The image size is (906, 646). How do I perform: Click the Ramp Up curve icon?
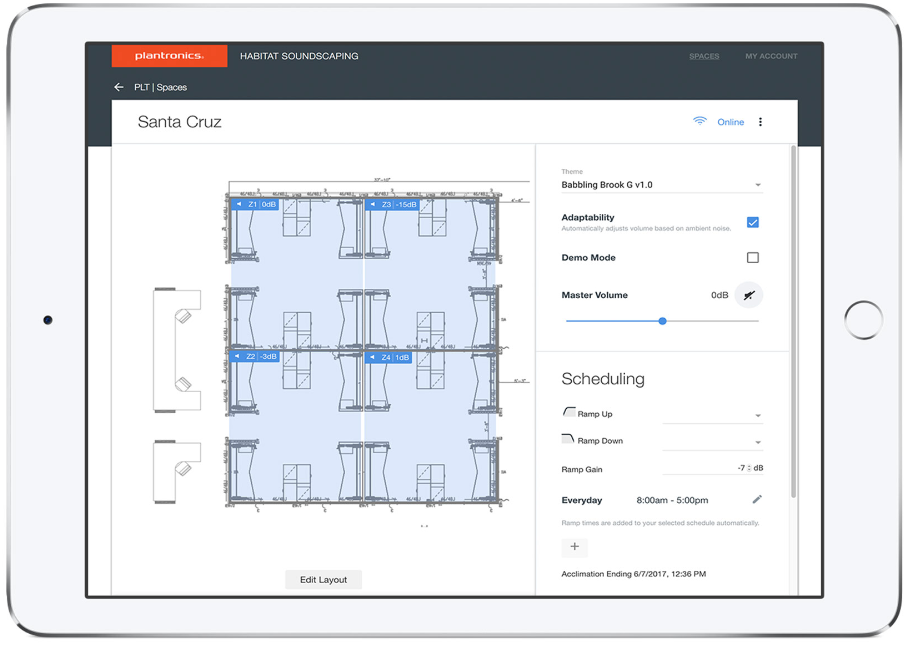click(569, 412)
